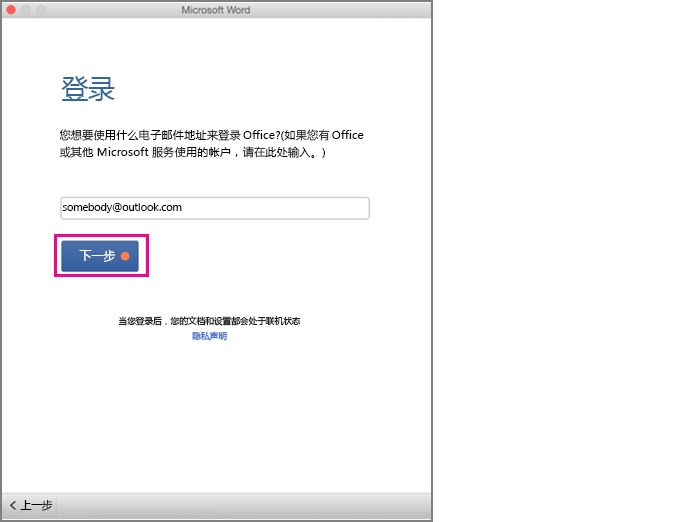
Task: Click the orange dot on the 下一步 button
Action: pos(125,256)
